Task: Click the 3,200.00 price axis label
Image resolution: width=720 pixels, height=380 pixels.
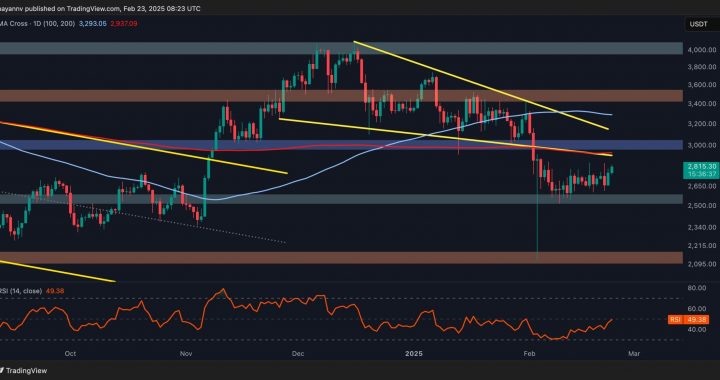Action: point(703,124)
